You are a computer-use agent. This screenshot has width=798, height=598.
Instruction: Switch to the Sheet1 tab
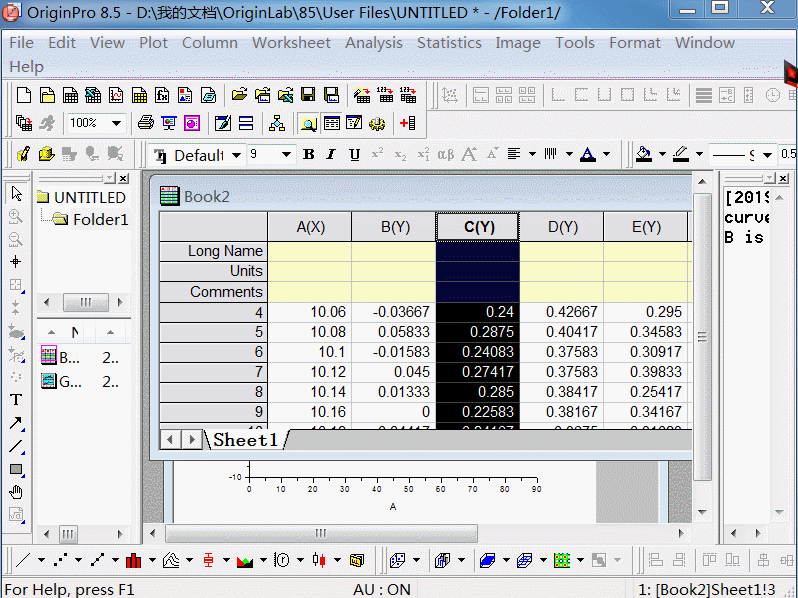tap(246, 440)
